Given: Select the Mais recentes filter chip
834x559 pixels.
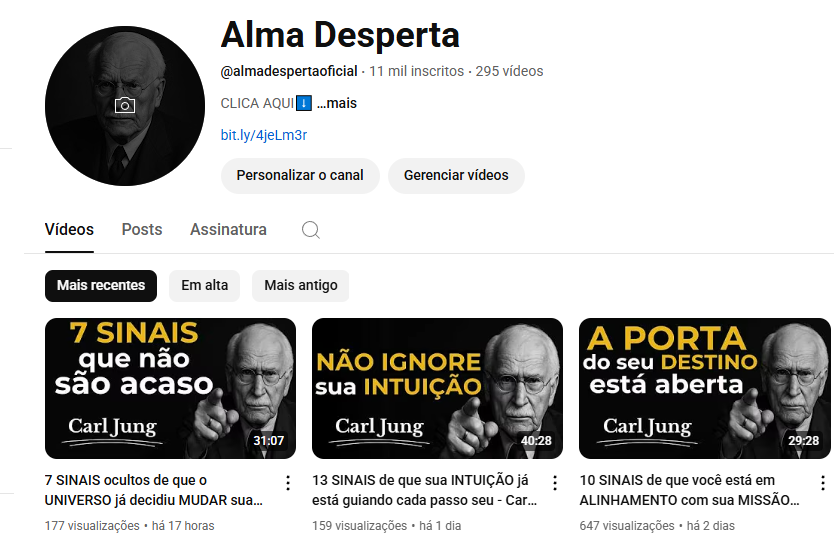Looking at the screenshot, I should 101,286.
